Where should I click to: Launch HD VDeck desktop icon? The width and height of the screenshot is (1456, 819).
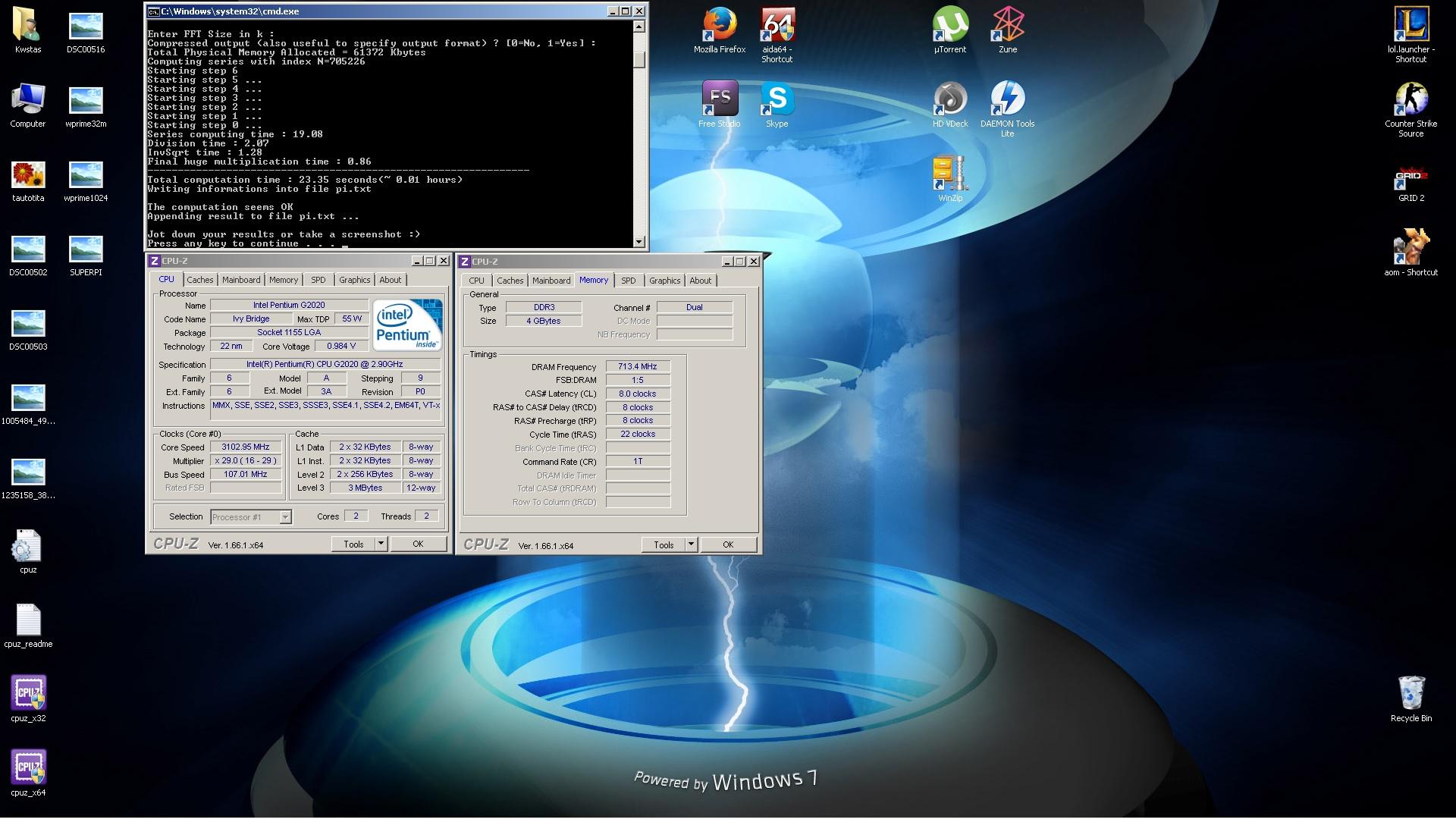point(950,105)
